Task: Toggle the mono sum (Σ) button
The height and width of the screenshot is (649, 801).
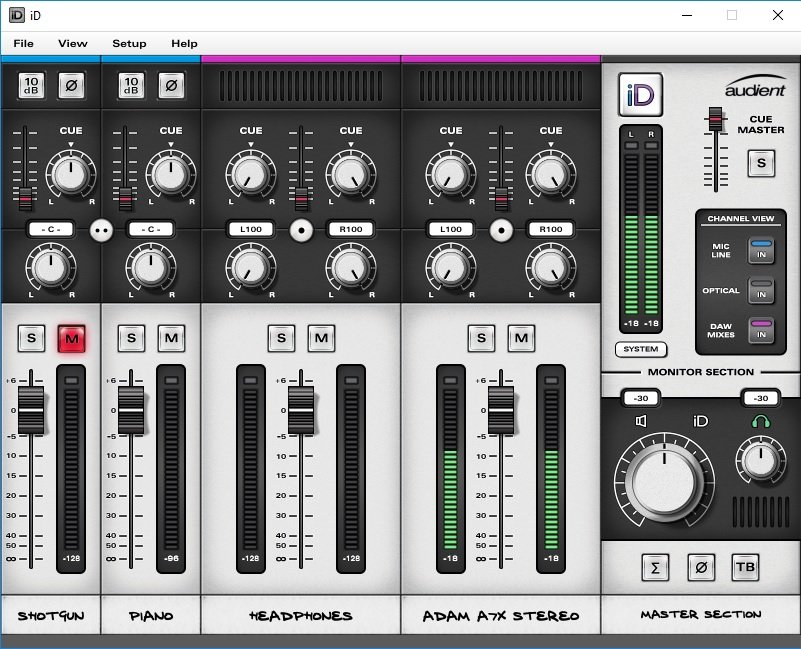Action: click(655, 567)
